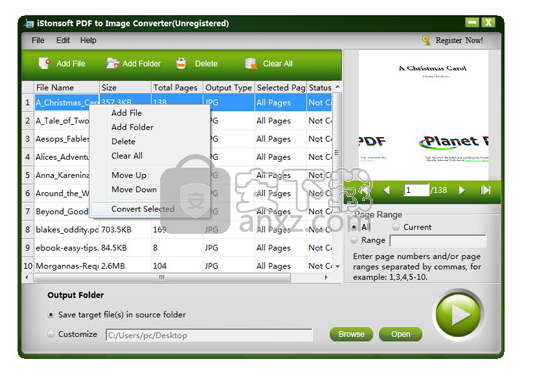Viewport: 536px width, 391px height.
Task: Click the customize output path field
Action: pyautogui.click(x=209, y=336)
